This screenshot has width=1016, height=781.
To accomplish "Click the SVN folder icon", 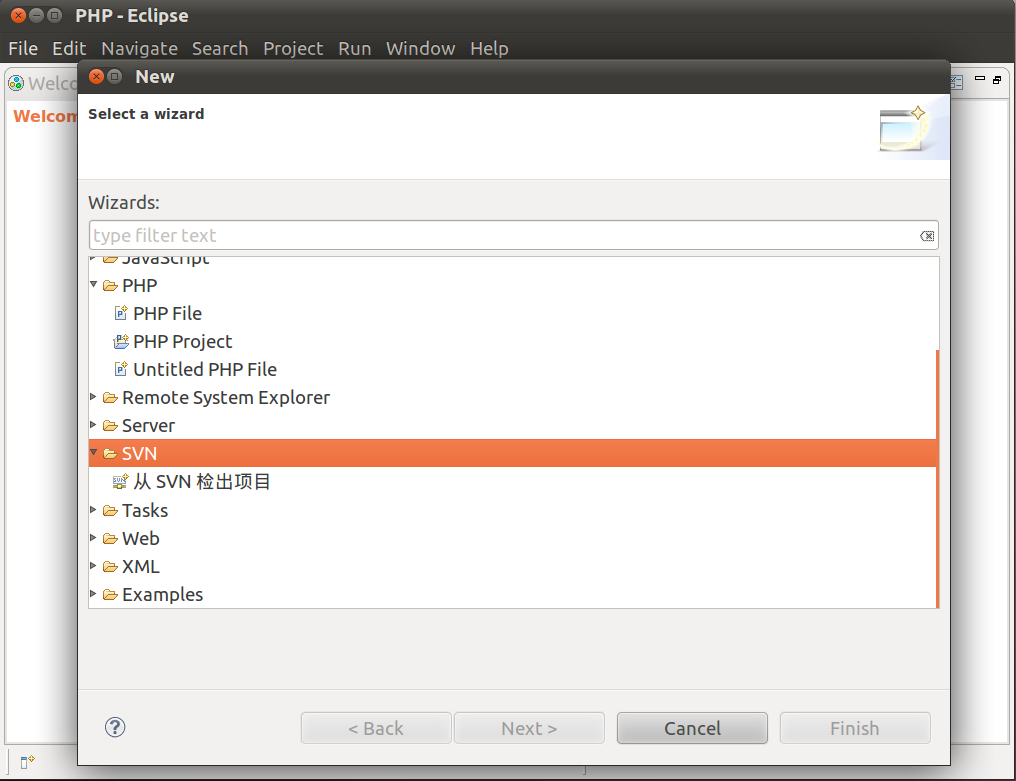I will point(110,454).
